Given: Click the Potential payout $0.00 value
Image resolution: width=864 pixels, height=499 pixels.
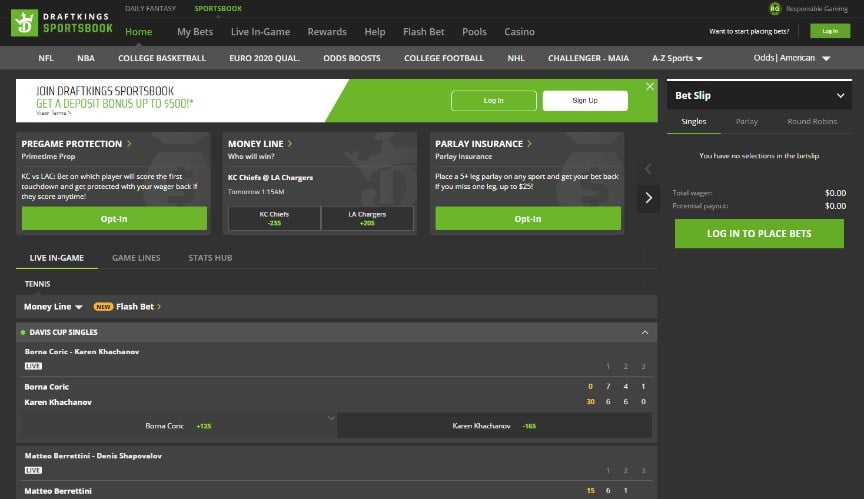Looking at the screenshot, I should 835,206.
